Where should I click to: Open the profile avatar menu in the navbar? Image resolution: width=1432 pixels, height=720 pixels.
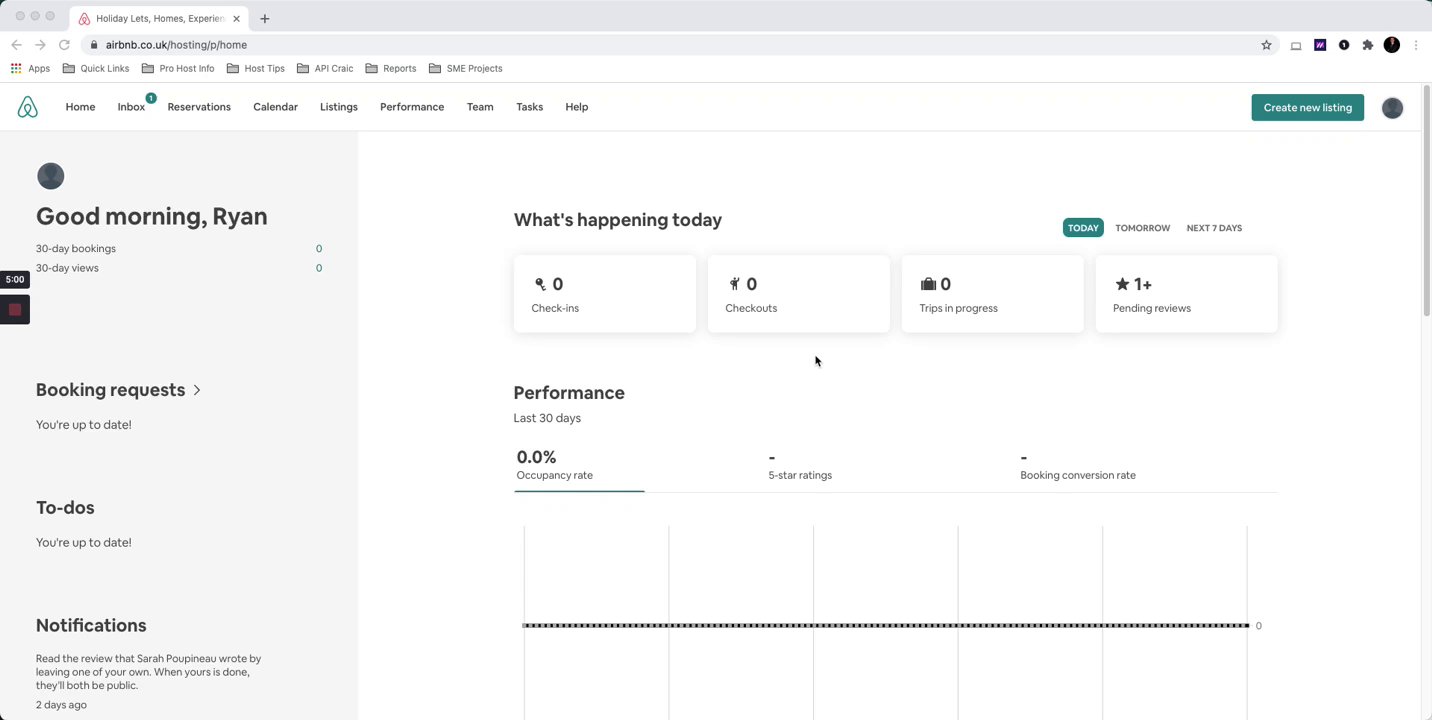[1392, 108]
